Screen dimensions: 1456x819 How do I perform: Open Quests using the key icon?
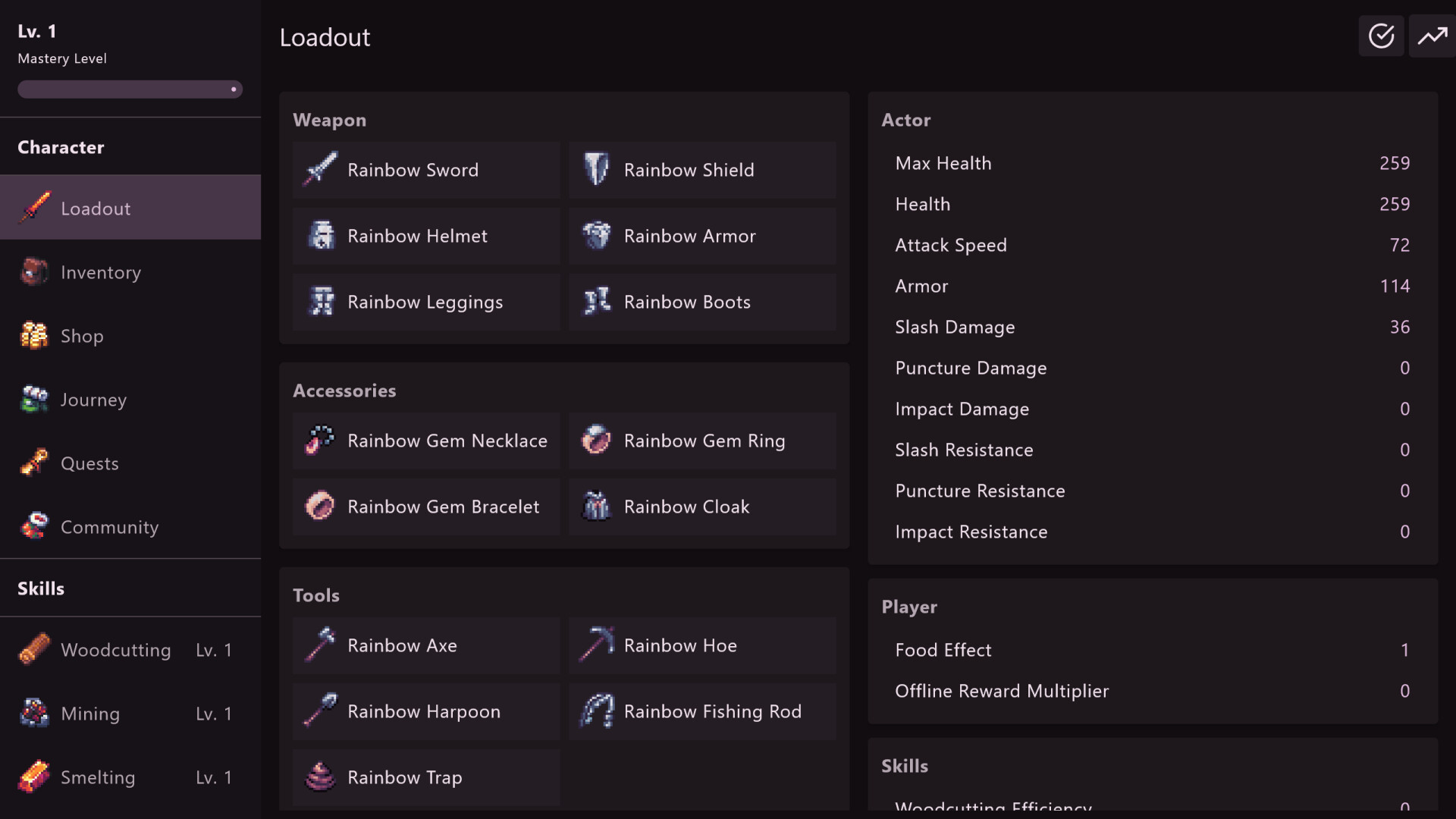(33, 463)
